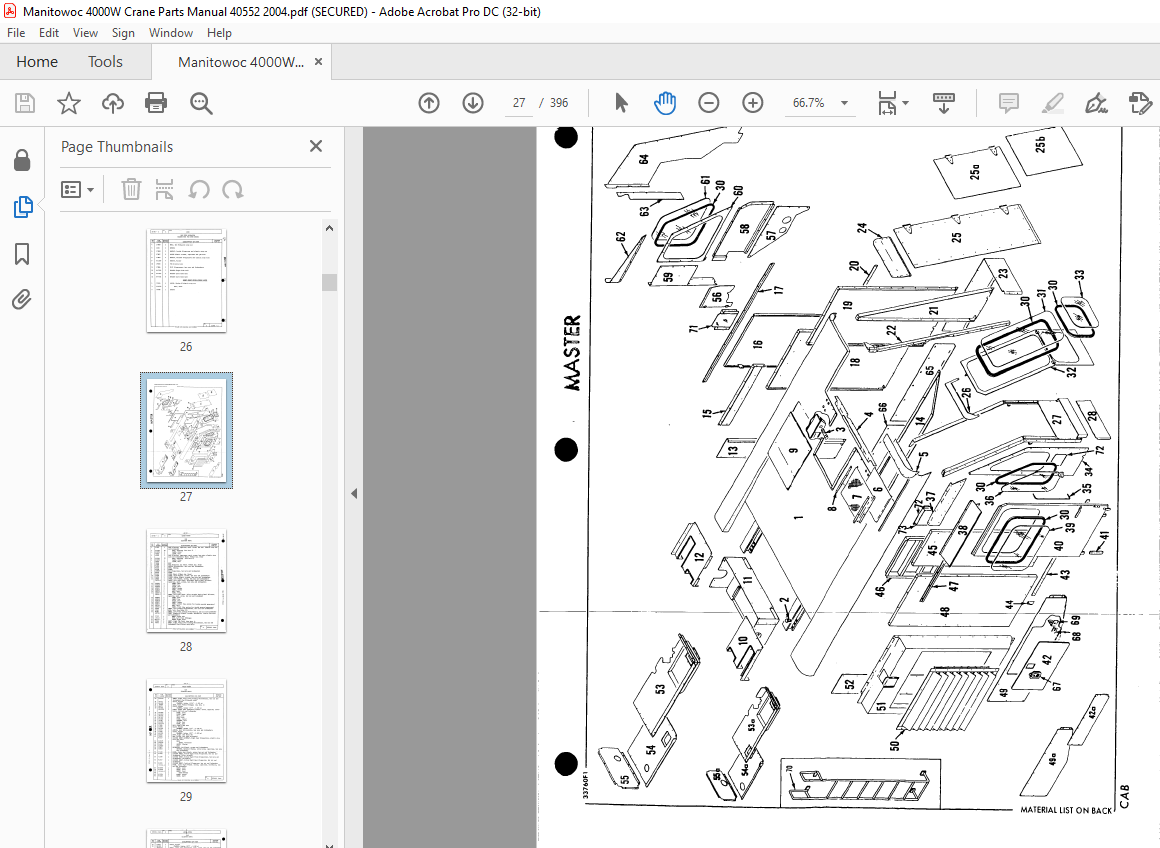
Task: Click the security lock sidebar icon
Action: pyautogui.click(x=22, y=160)
